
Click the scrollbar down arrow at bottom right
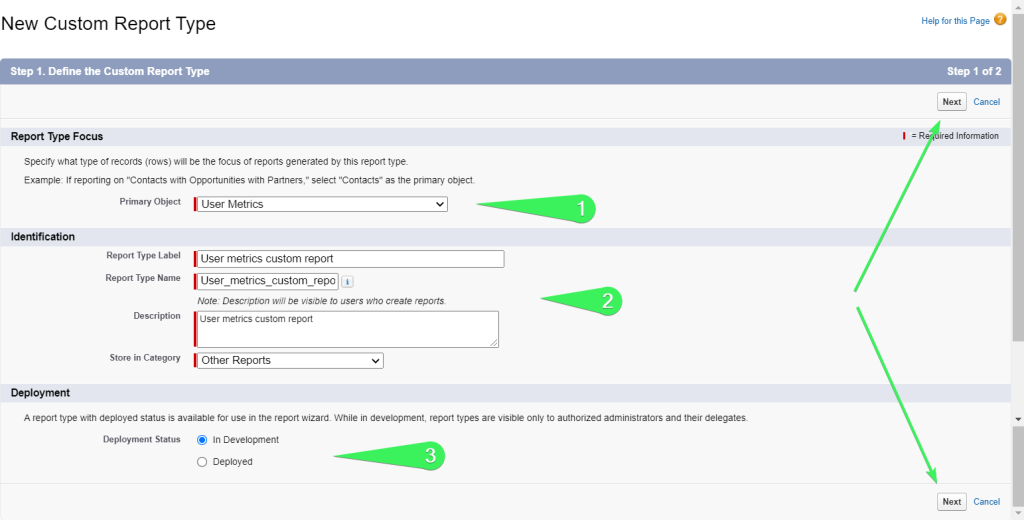coord(1018,513)
